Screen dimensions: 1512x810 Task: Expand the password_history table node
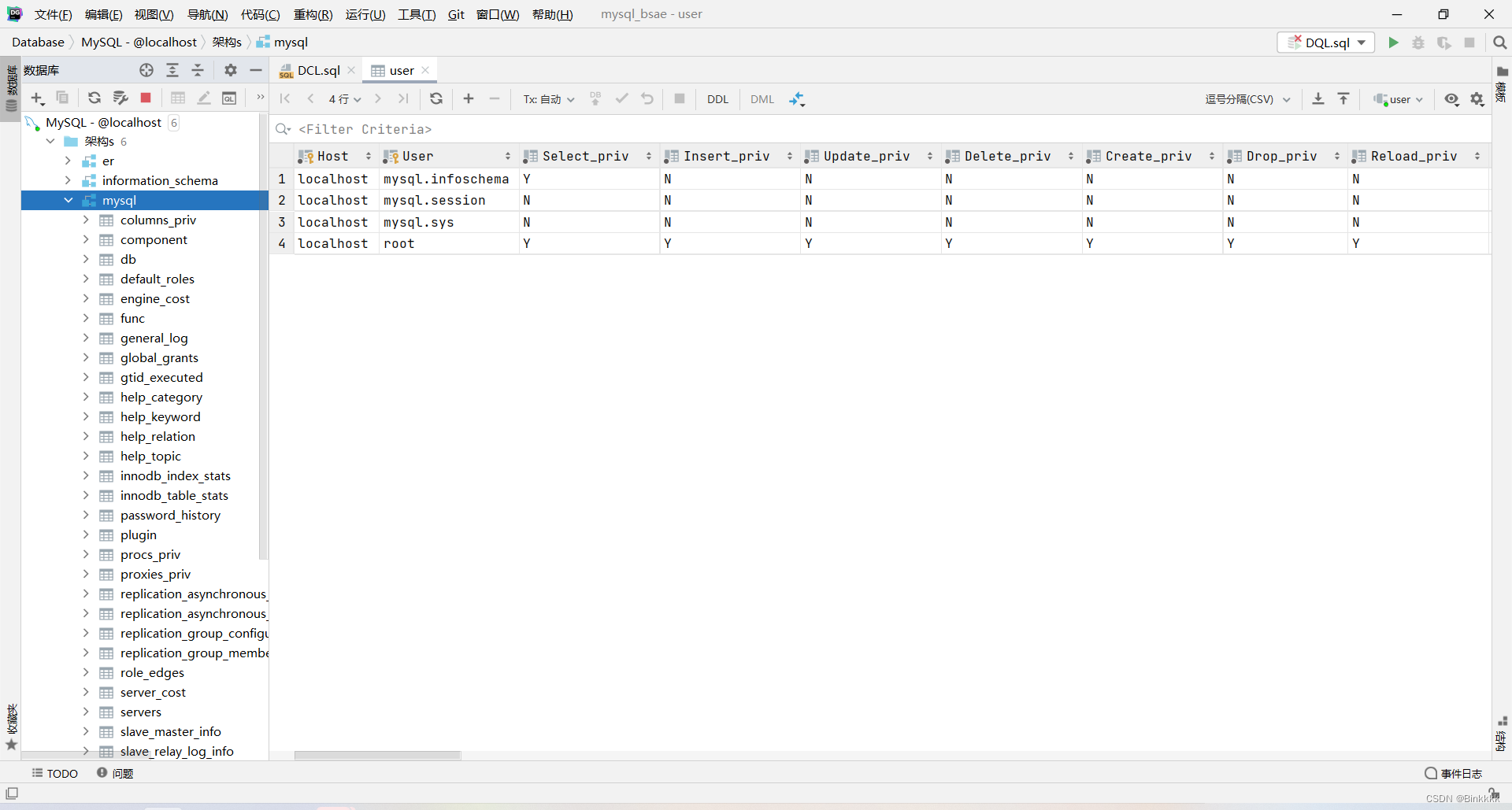(x=86, y=515)
